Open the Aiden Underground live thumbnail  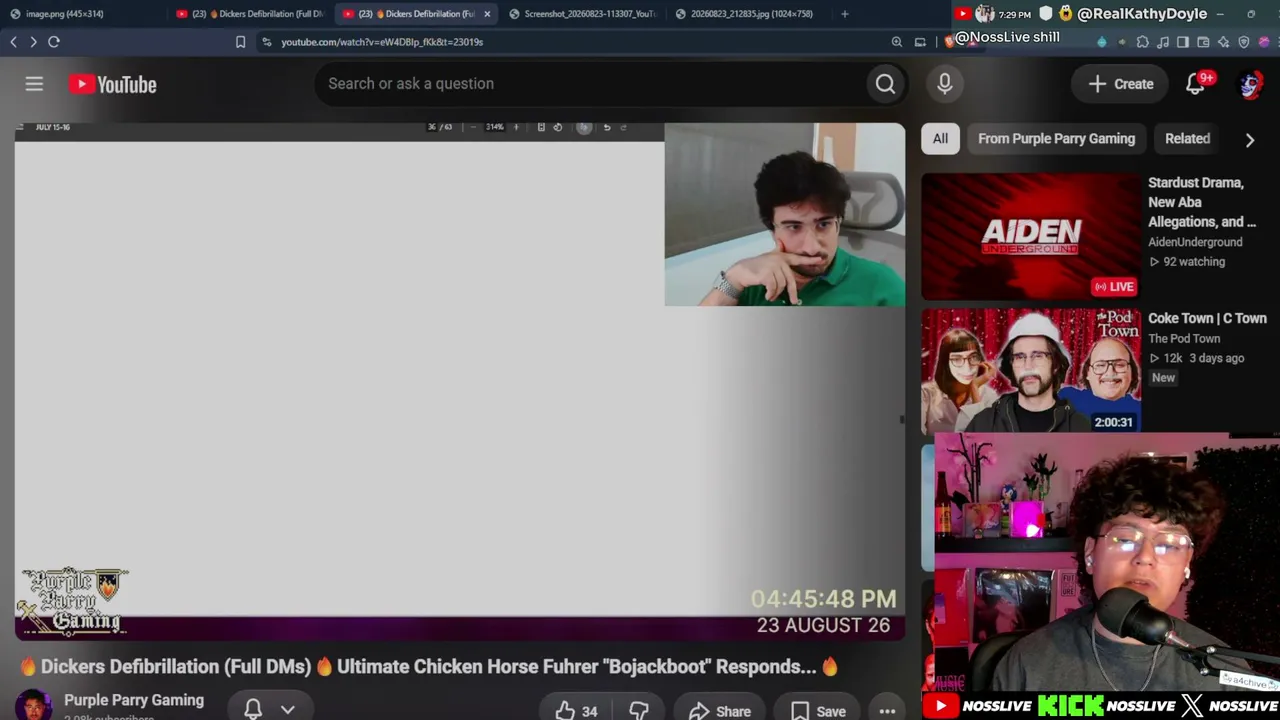(x=1030, y=237)
